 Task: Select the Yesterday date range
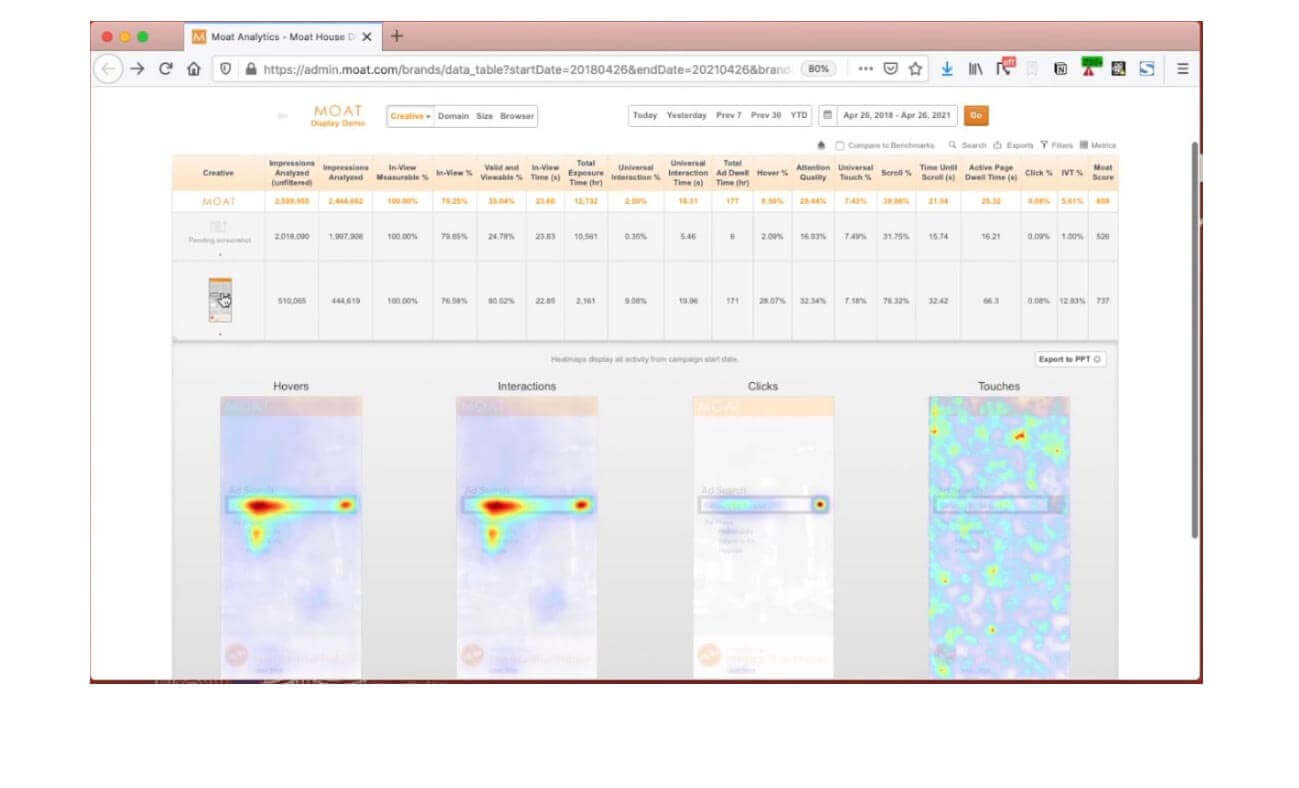point(687,115)
